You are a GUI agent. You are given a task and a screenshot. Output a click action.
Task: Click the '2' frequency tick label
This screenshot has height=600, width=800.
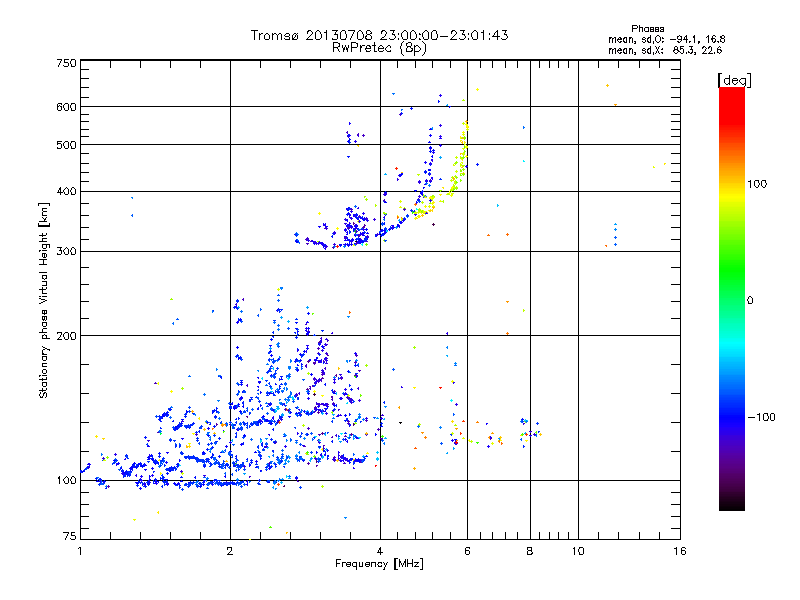(230, 551)
